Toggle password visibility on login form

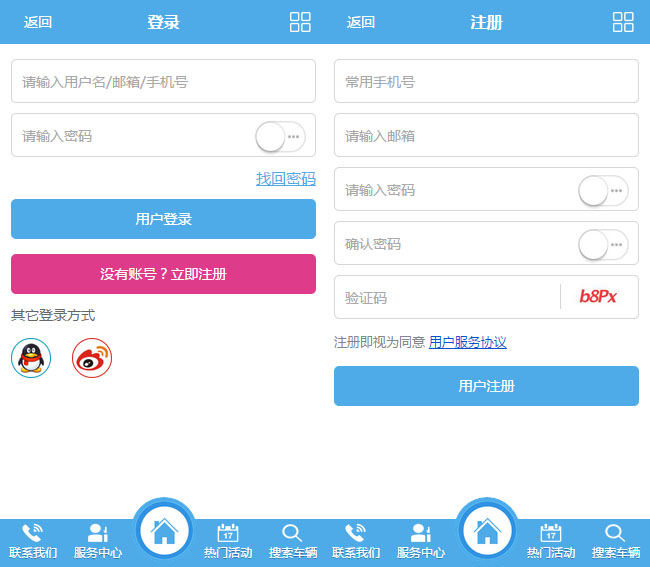click(280, 136)
